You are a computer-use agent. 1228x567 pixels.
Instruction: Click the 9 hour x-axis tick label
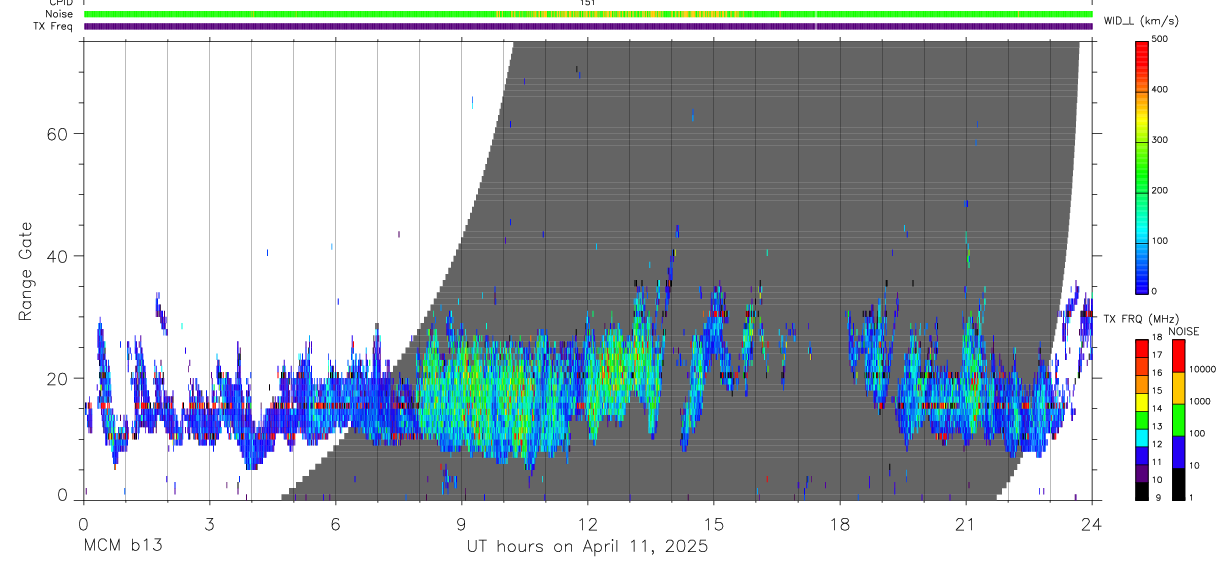[x=461, y=523]
